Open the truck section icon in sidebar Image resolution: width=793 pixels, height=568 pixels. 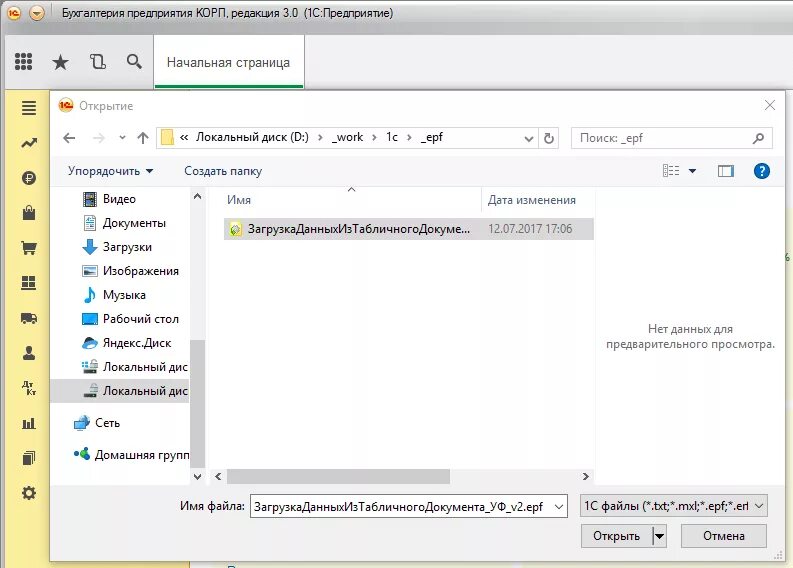point(29,318)
